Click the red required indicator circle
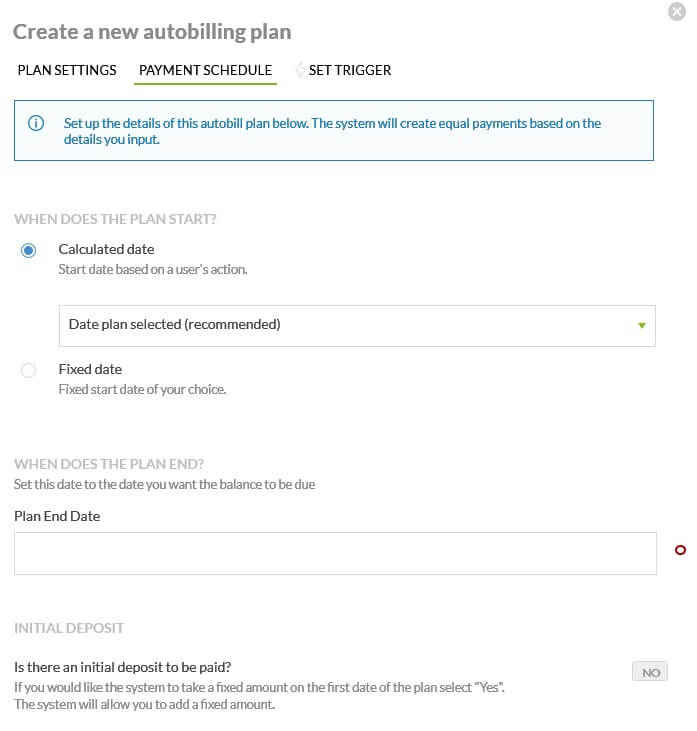697x731 pixels. click(x=681, y=550)
